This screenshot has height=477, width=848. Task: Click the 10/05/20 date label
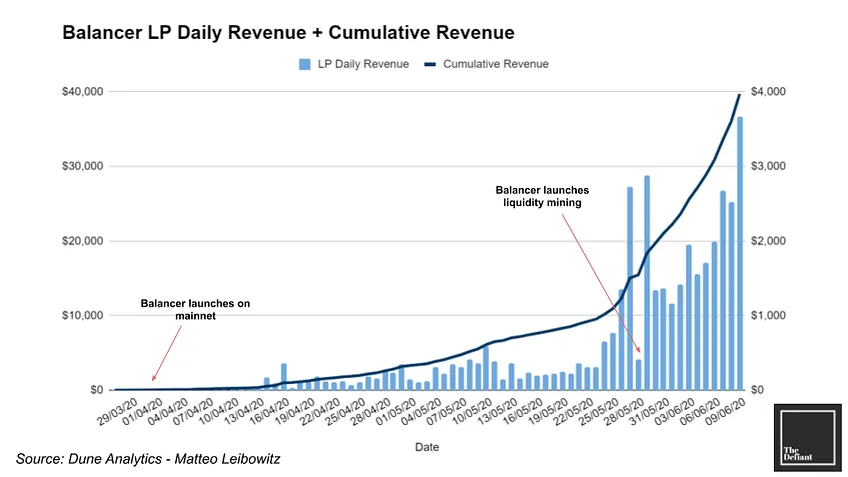(473, 412)
